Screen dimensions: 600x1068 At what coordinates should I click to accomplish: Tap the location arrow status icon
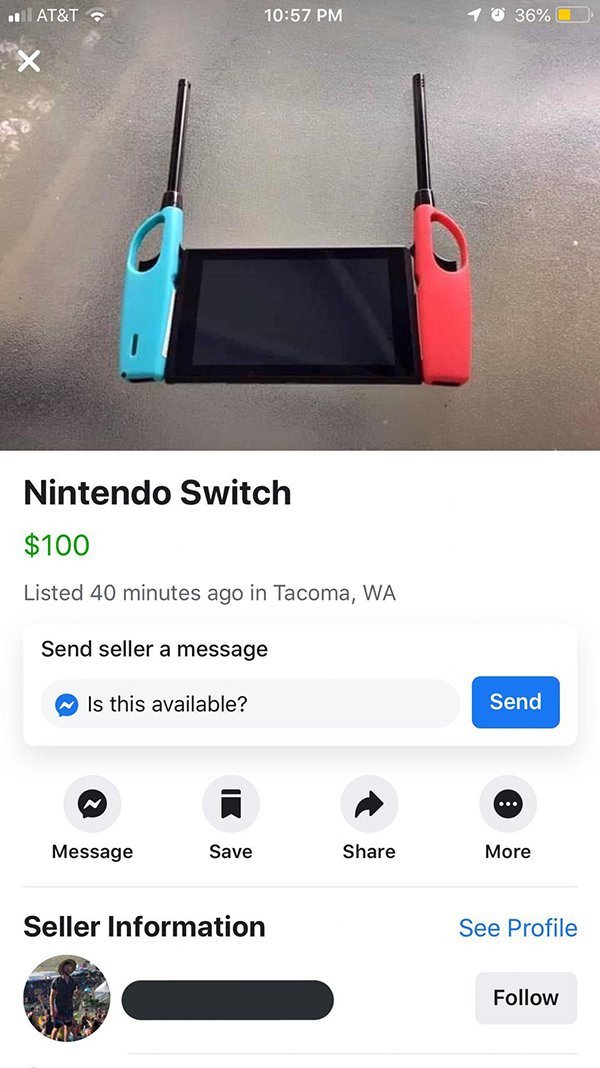tap(475, 15)
